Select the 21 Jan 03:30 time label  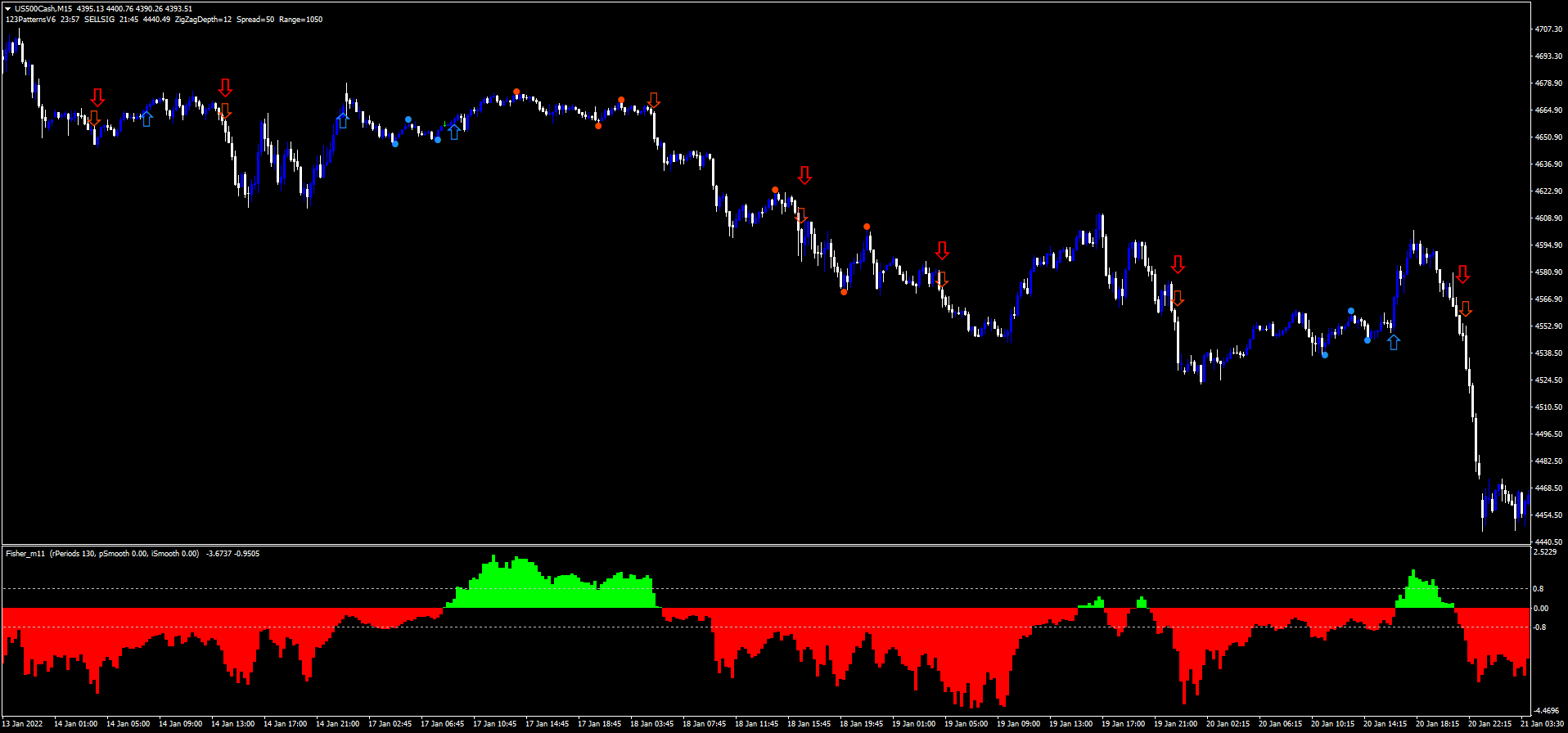pos(1542,723)
